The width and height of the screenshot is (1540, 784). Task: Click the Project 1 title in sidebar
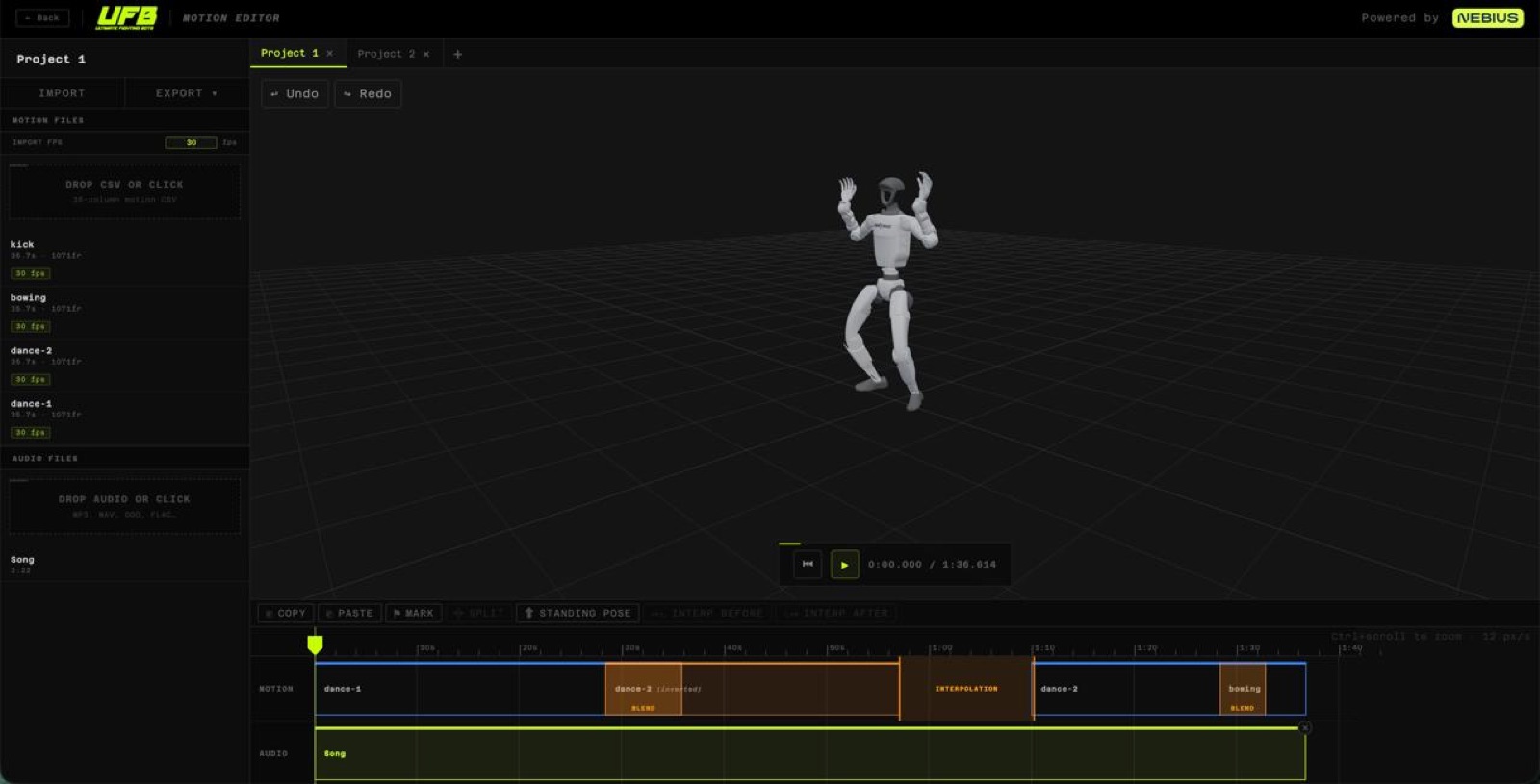(51, 59)
